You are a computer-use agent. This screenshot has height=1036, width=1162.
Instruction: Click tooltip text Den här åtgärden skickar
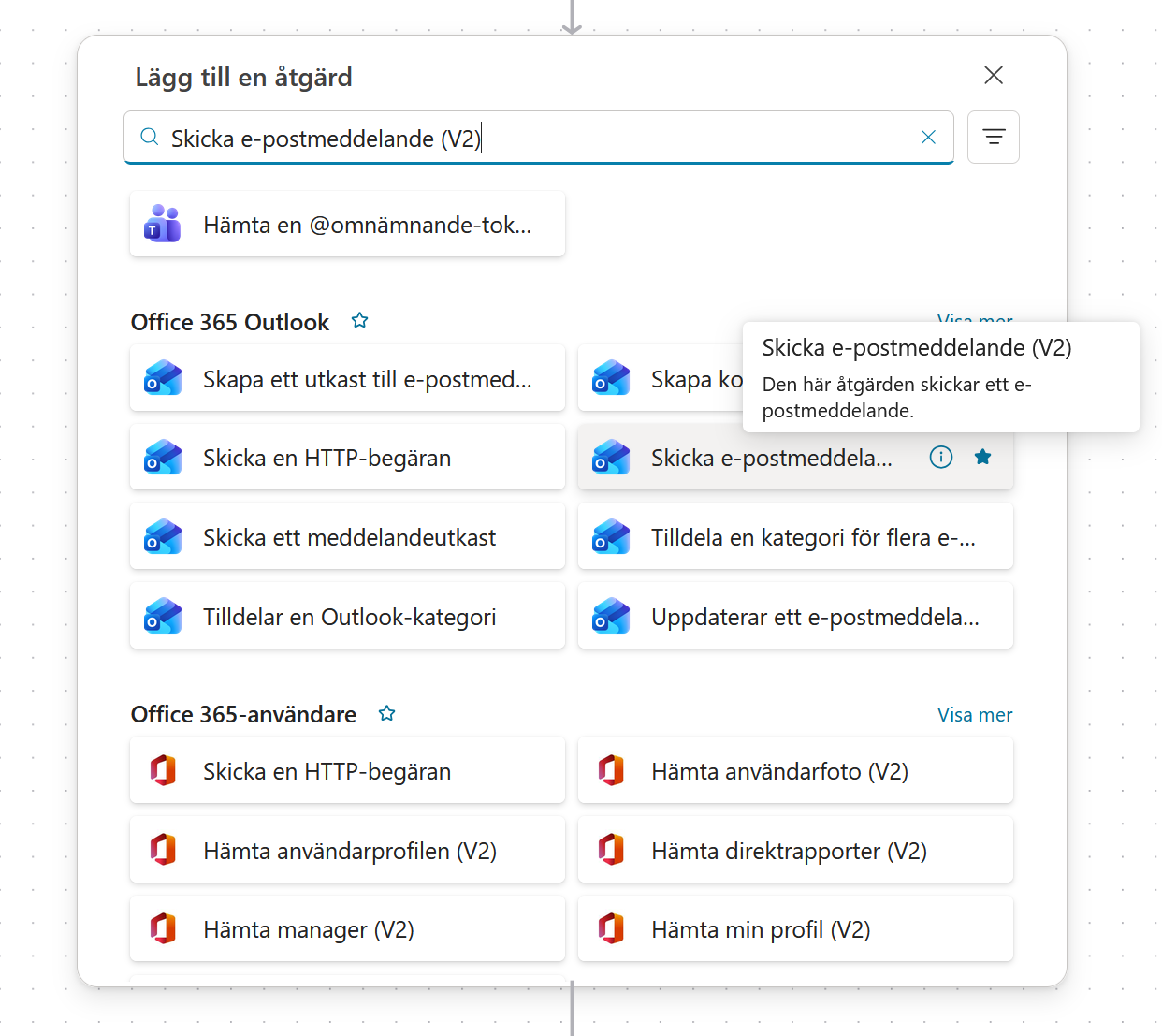(896, 398)
